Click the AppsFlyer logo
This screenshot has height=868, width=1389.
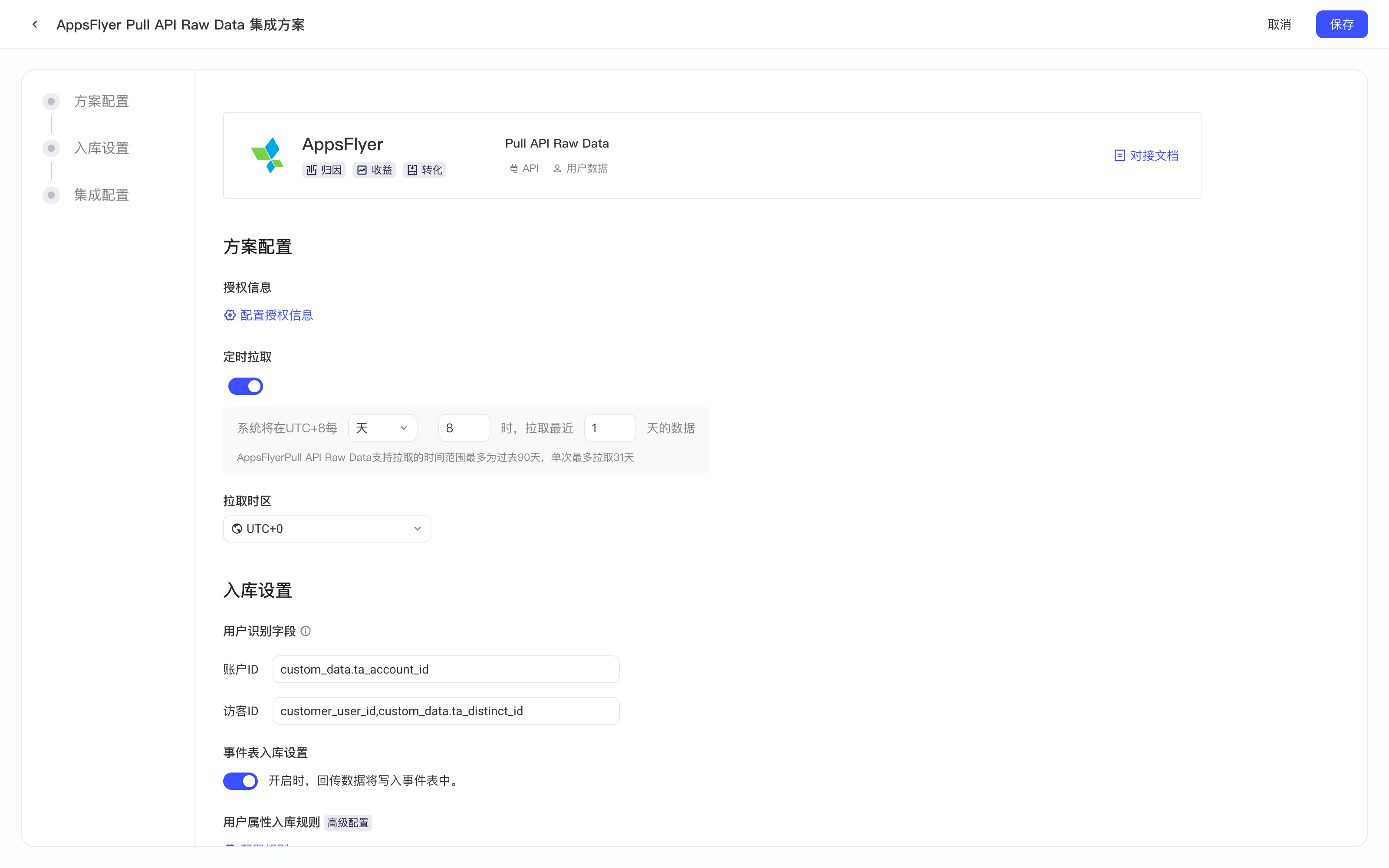267,155
